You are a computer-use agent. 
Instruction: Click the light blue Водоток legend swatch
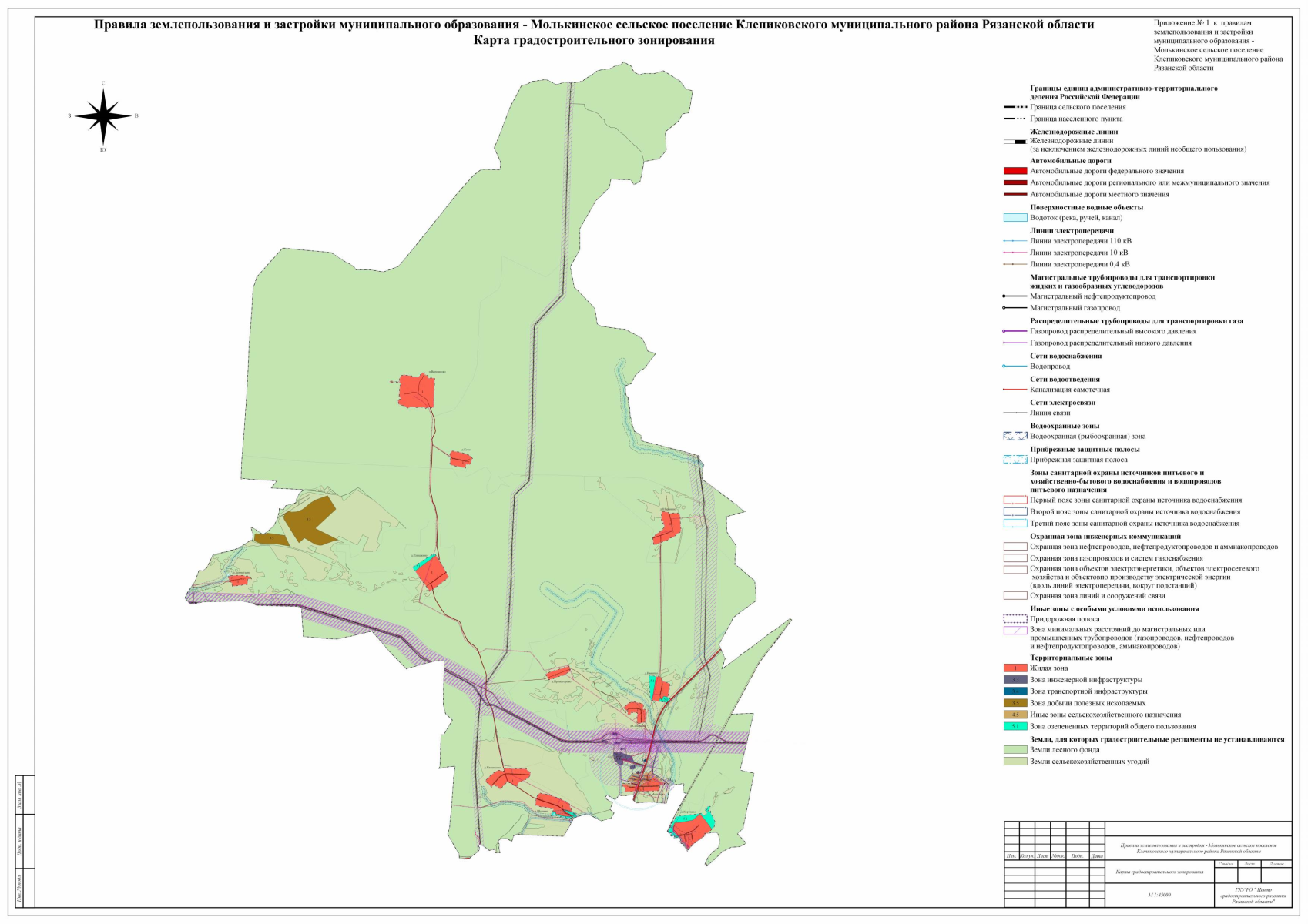coord(1015,218)
